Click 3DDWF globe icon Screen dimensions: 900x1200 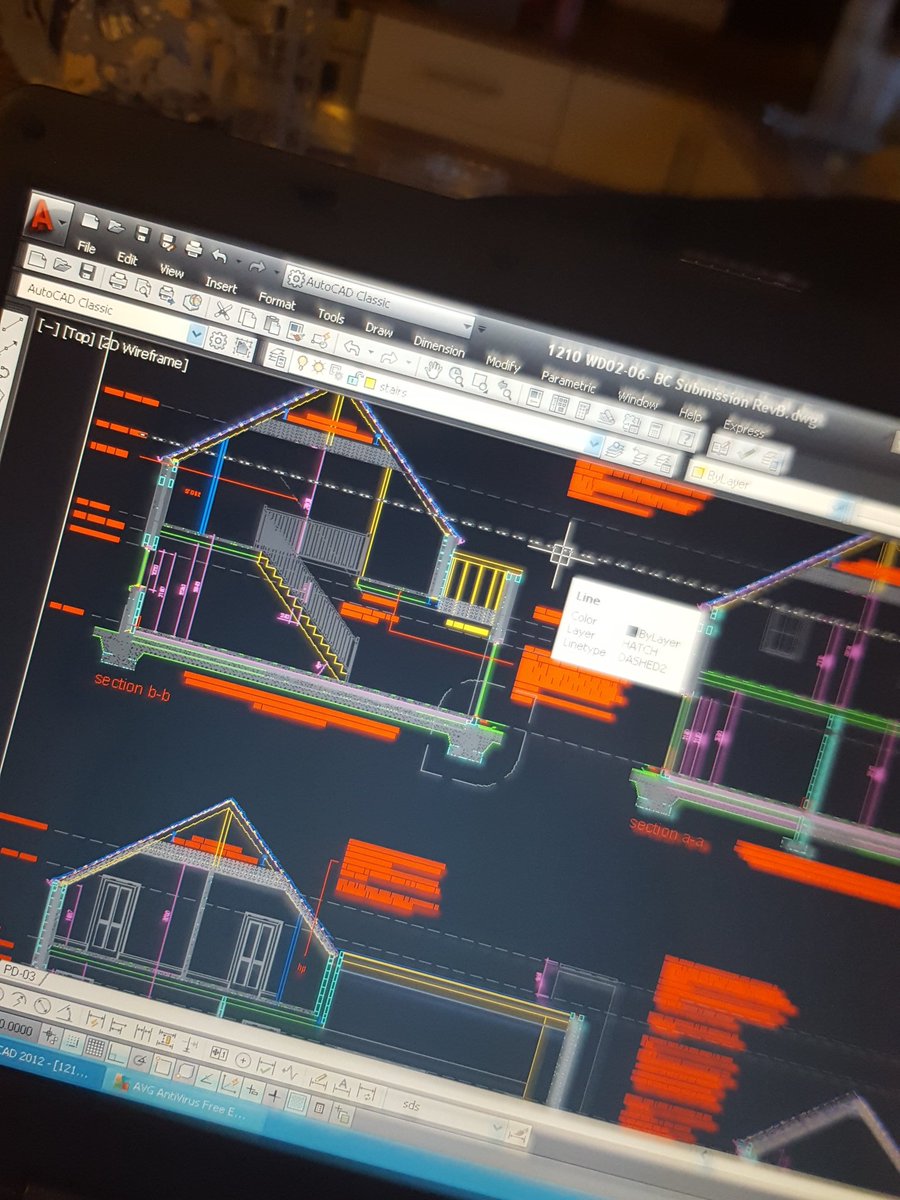click(x=192, y=301)
